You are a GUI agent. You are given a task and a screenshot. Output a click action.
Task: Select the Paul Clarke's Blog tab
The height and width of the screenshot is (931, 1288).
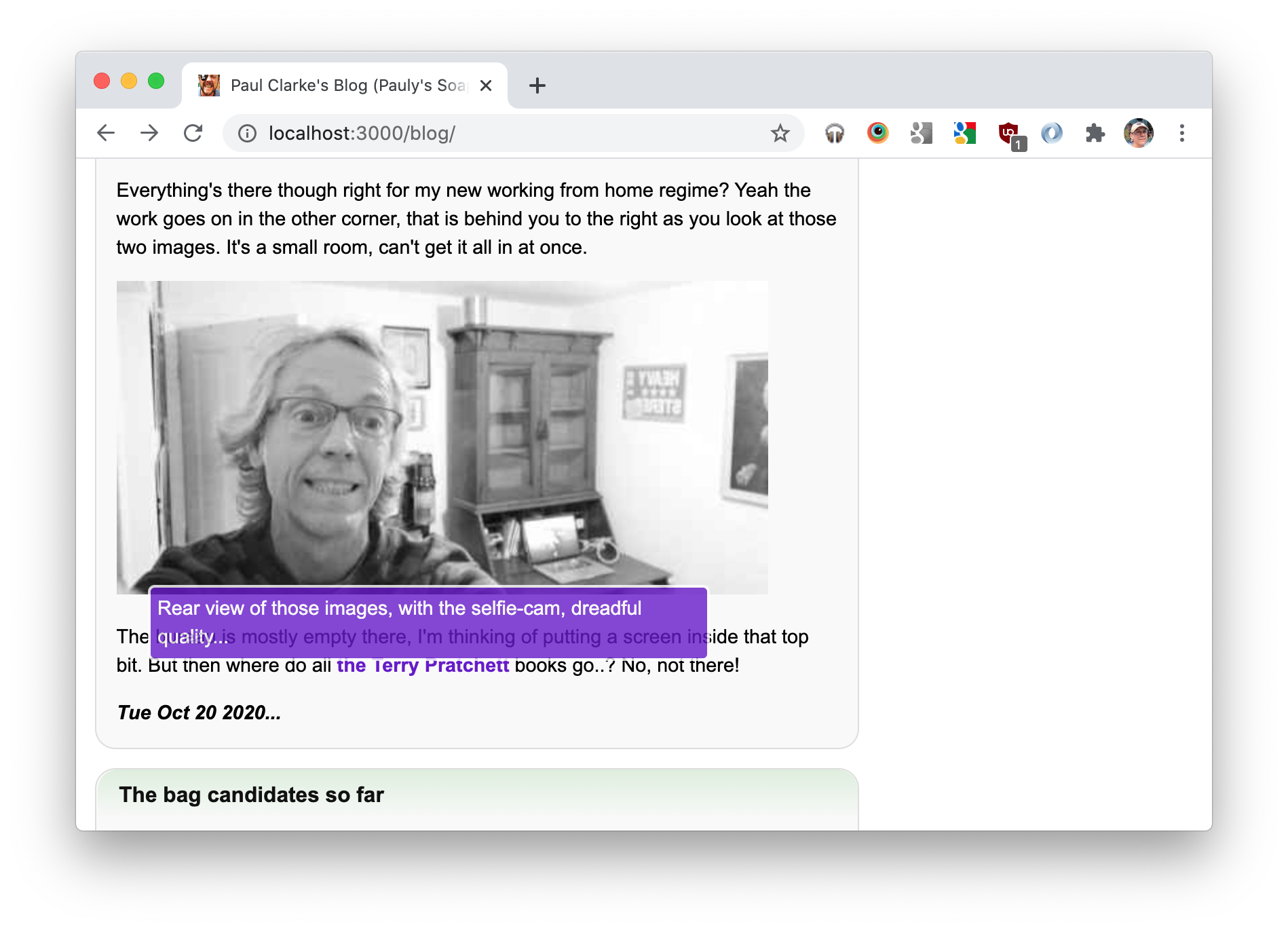point(345,85)
